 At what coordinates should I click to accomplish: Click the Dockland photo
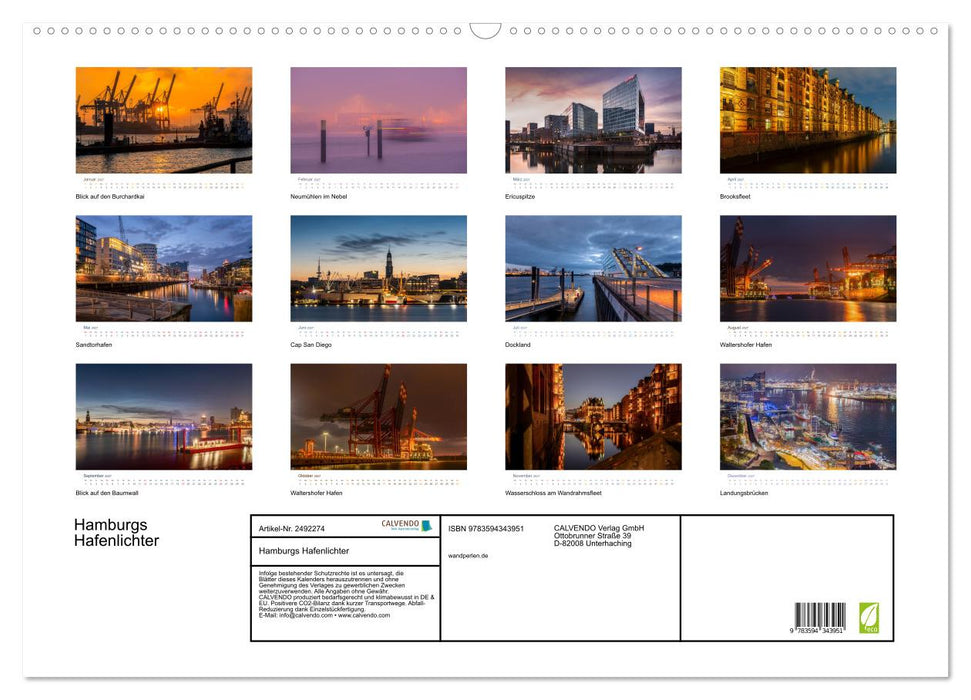593,268
